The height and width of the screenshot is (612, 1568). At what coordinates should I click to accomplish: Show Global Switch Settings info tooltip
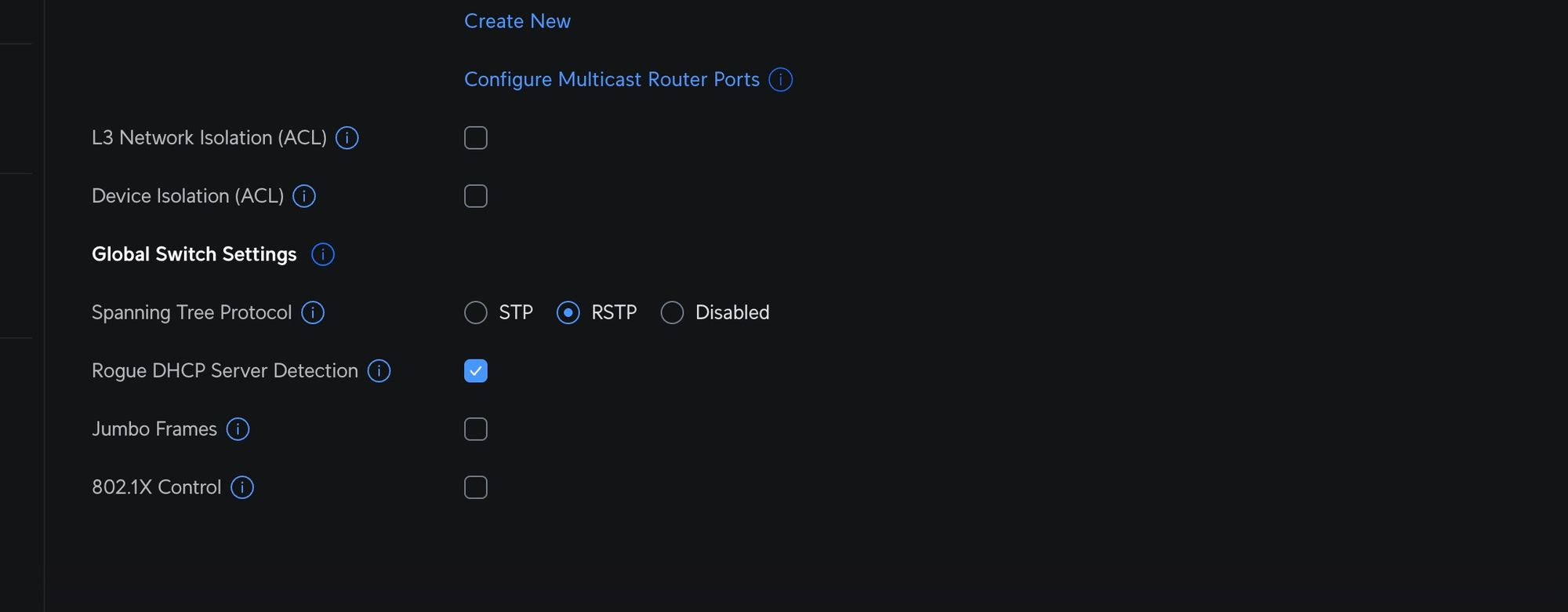point(323,254)
